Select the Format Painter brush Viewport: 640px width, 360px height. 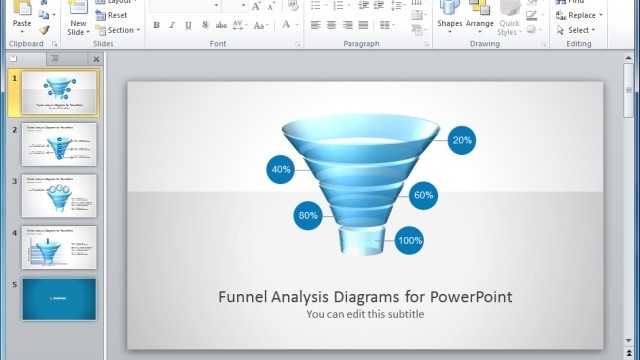pos(44,30)
